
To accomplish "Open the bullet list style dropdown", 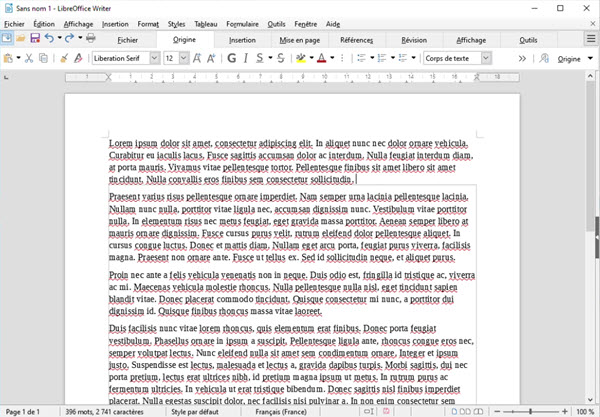I will (x=372, y=58).
